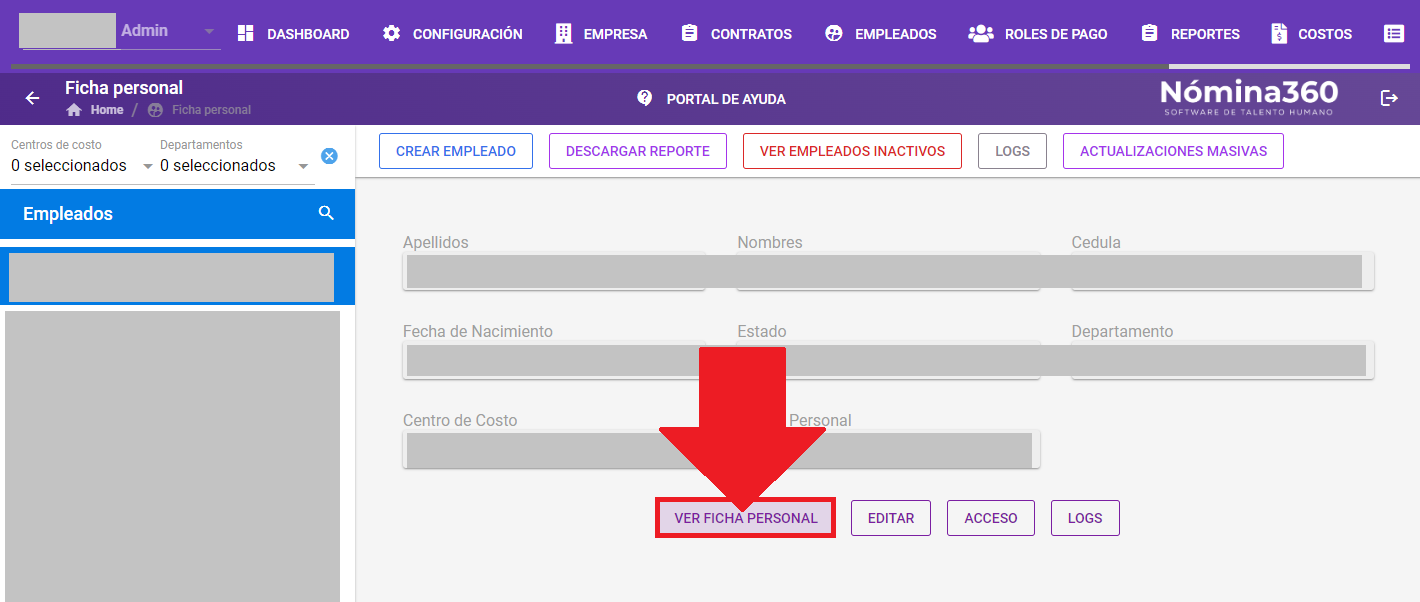The image size is (1420, 602).
Task: Click the list icon after Costos
Action: pyautogui.click(x=1393, y=34)
